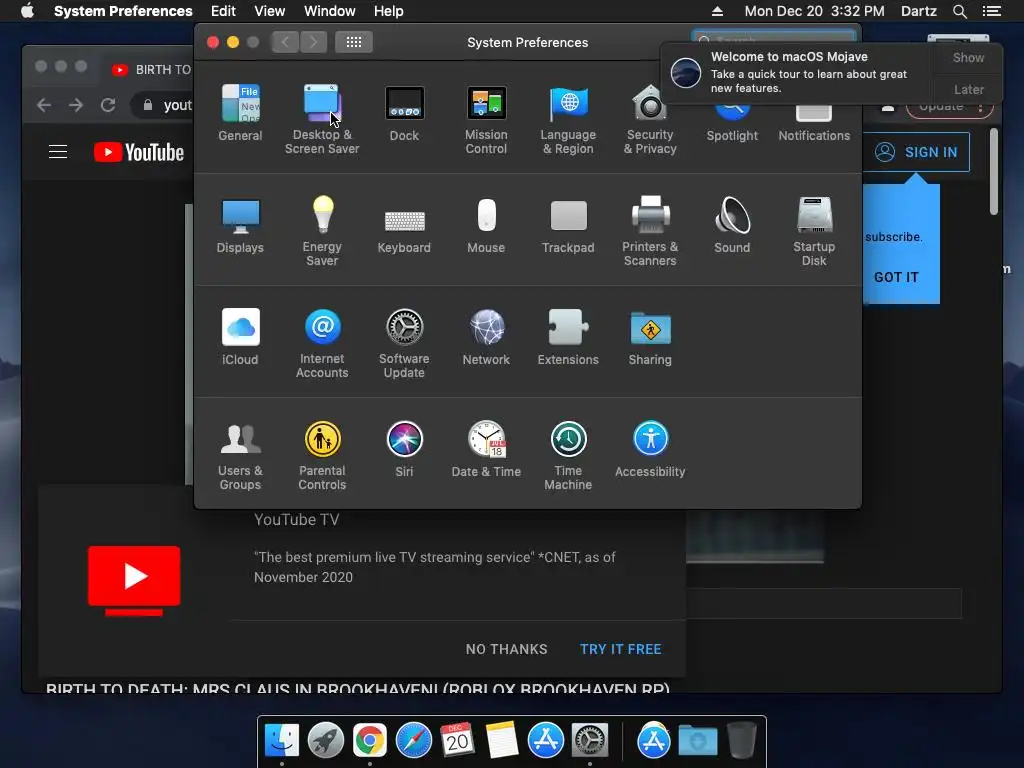Open Accessibility preferences pane

(x=650, y=449)
